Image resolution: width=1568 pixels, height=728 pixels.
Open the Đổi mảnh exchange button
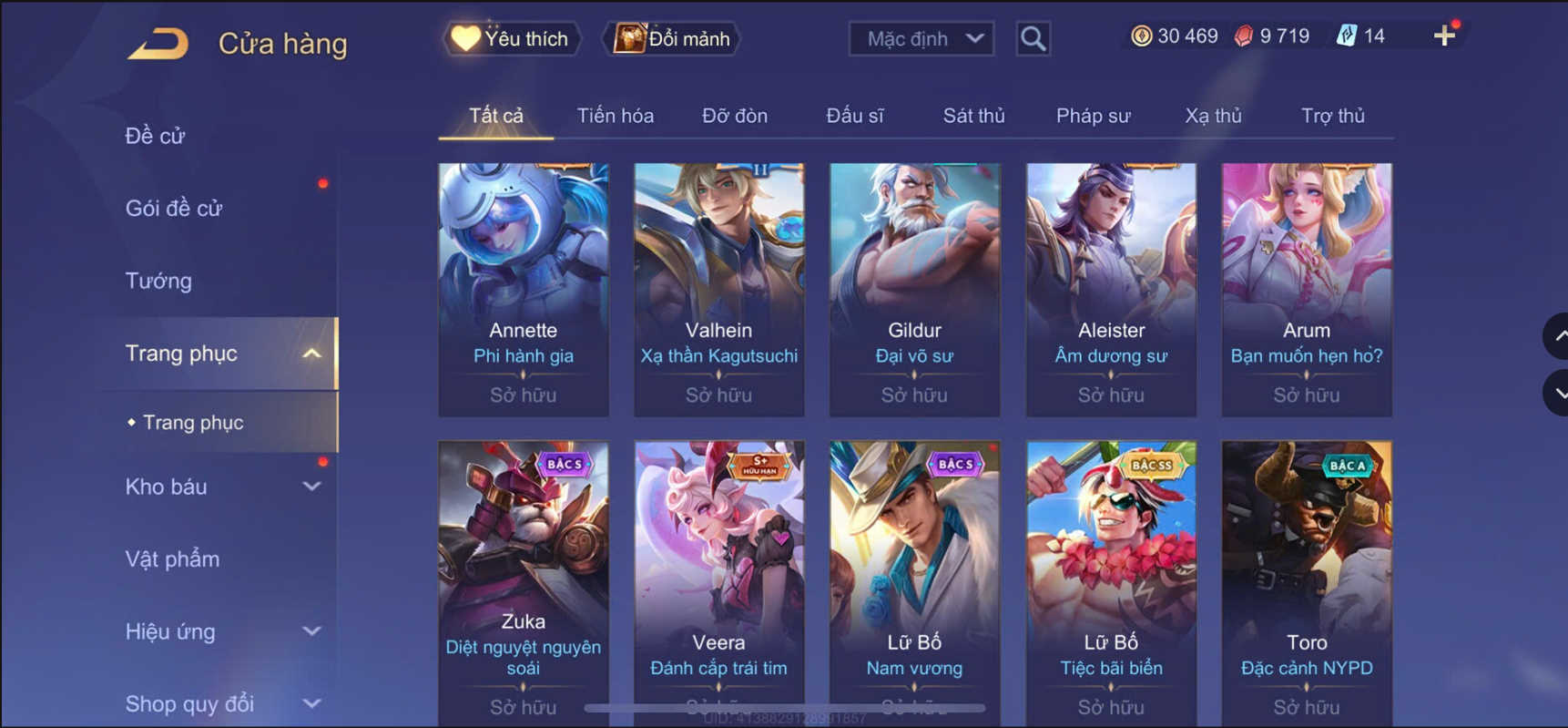click(x=672, y=38)
